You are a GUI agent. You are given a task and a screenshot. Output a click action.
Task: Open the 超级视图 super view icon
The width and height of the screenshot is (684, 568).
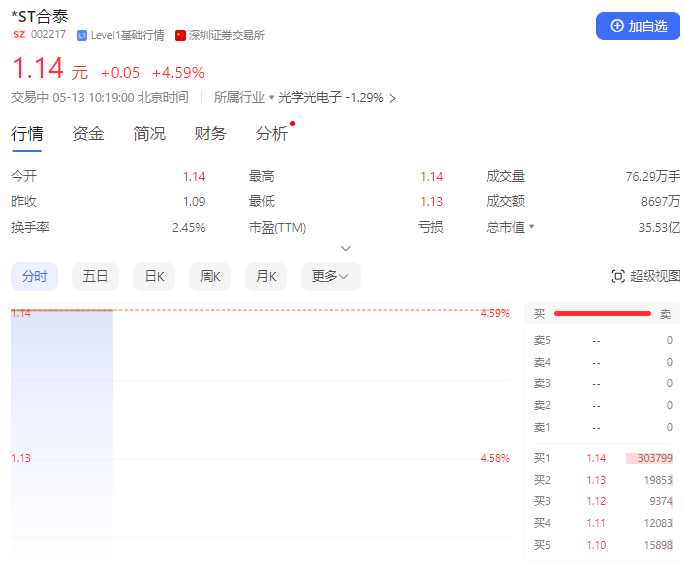(618, 276)
